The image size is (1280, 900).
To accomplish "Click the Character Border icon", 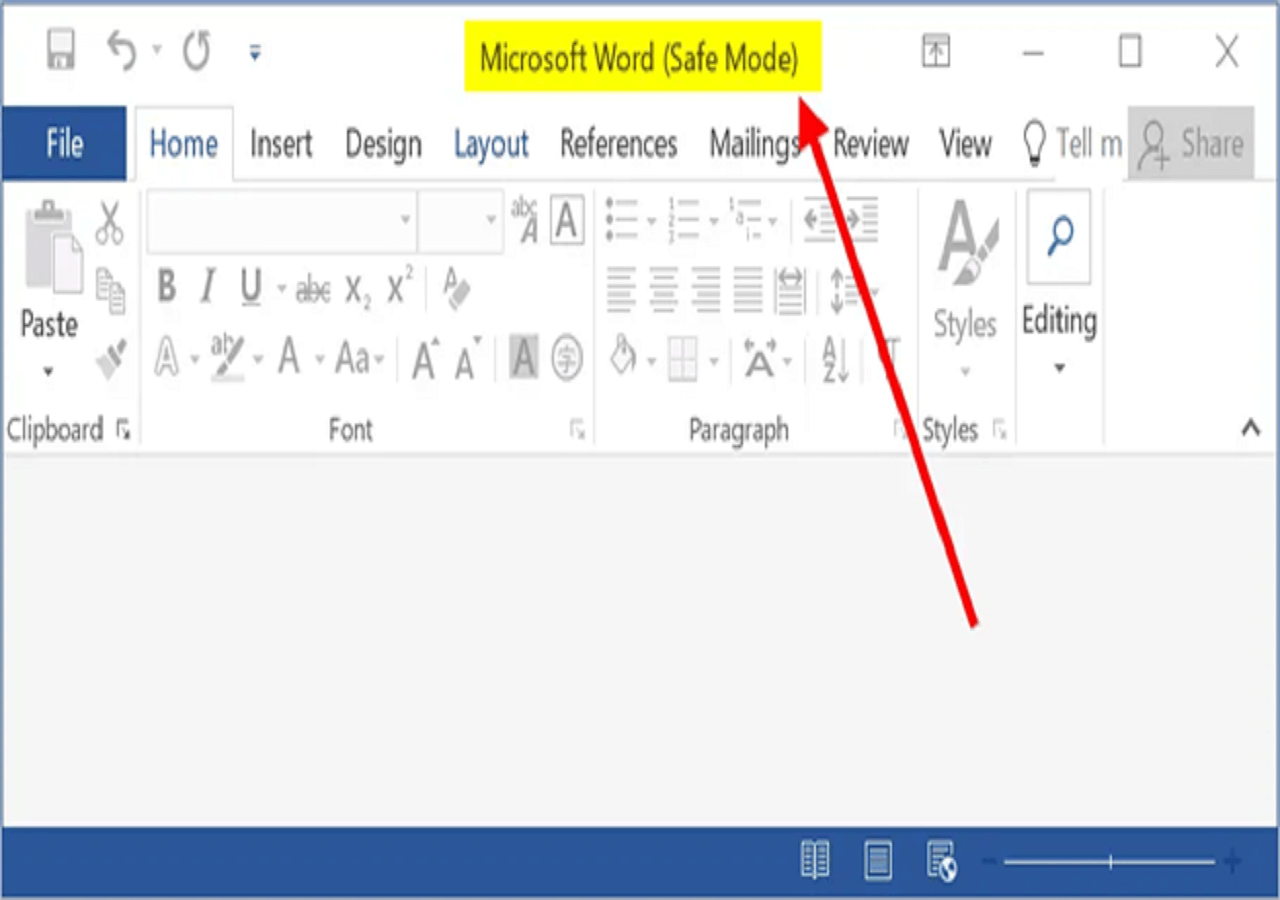I will [567, 220].
